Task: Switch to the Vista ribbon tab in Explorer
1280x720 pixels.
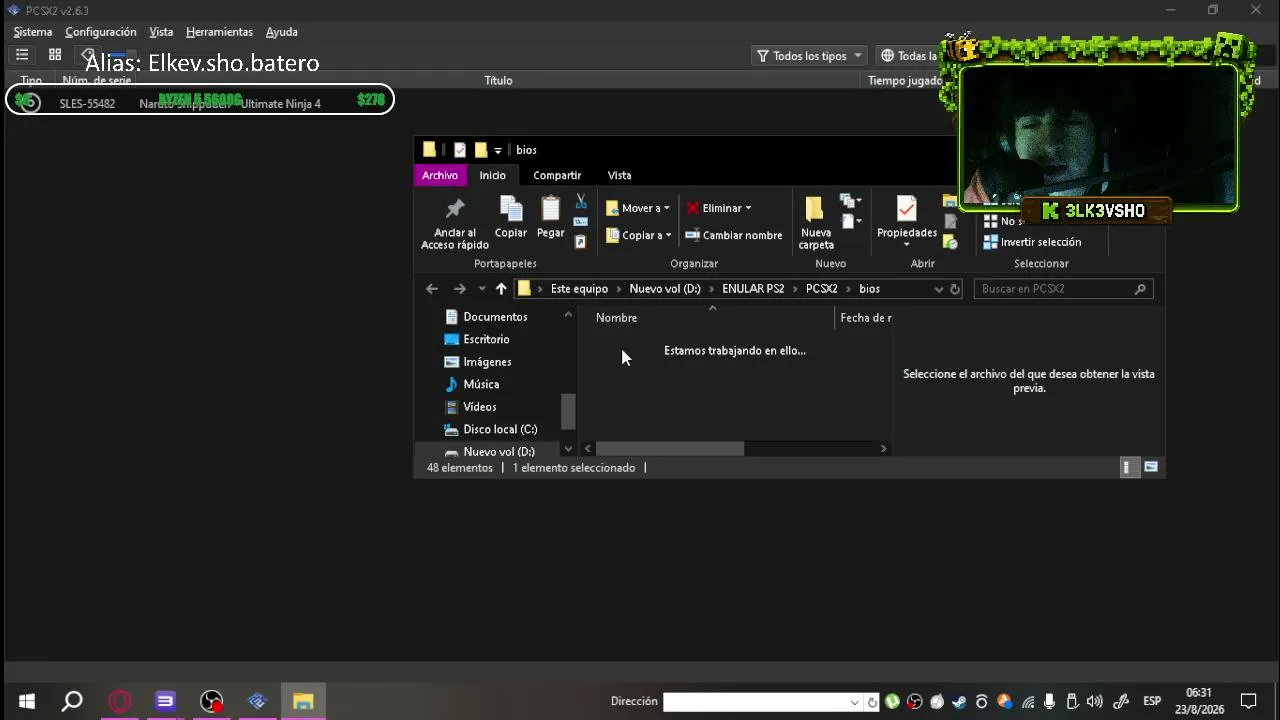Action: pos(620,175)
